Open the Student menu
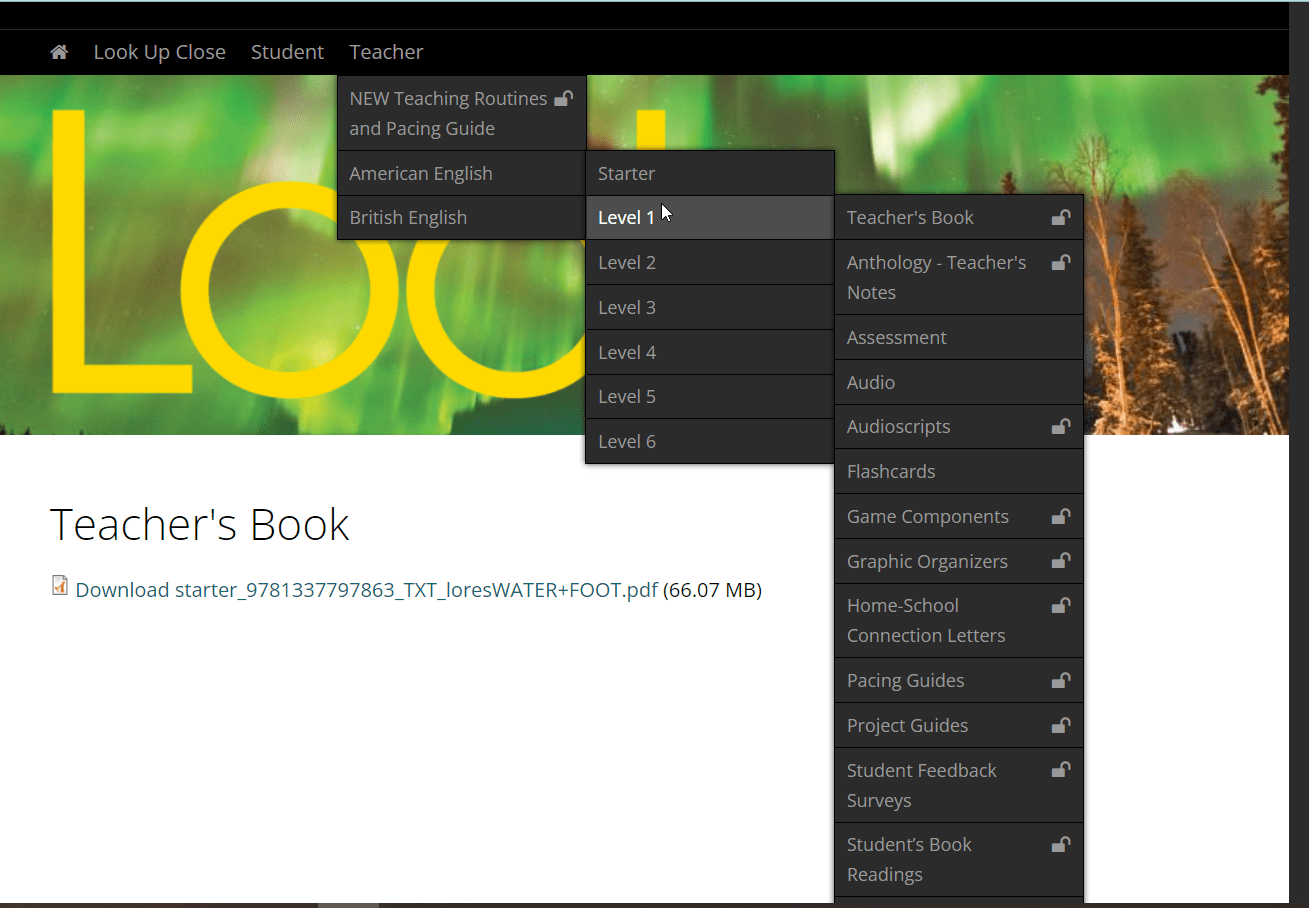This screenshot has width=1309, height=908. click(287, 51)
